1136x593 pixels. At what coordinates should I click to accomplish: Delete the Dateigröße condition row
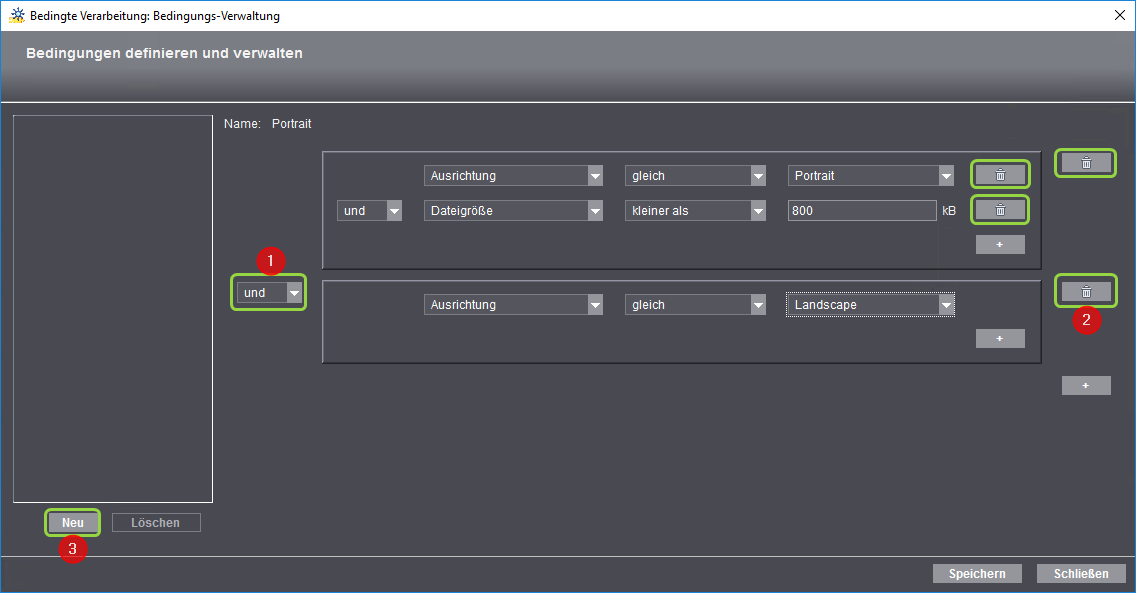tap(1000, 210)
